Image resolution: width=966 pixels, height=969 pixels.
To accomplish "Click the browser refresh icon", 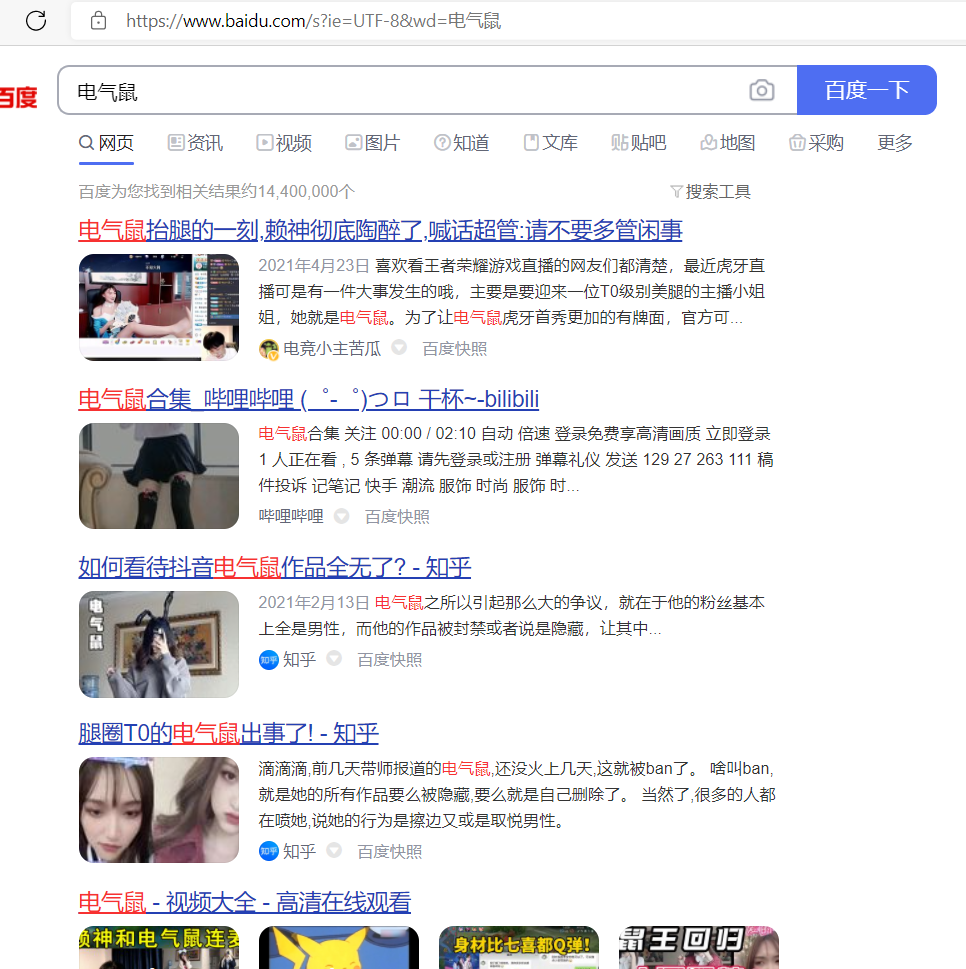I will pos(37,21).
